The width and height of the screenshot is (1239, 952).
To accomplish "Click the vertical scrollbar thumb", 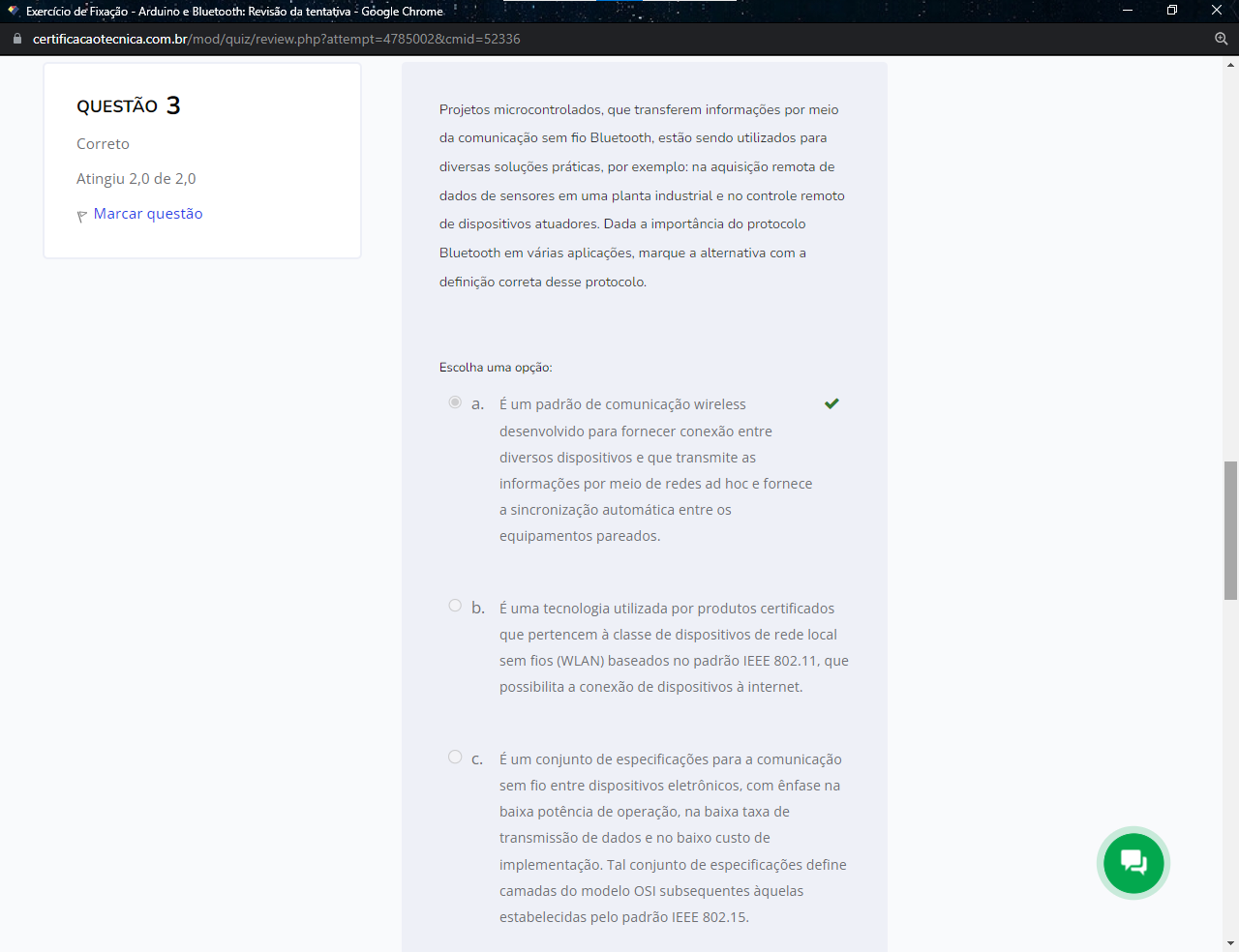I will (x=1230, y=530).
